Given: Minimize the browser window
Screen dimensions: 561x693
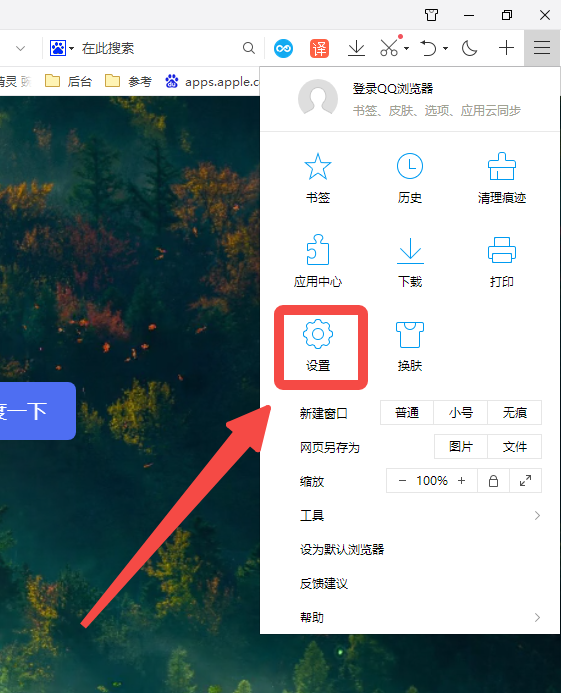Looking at the screenshot, I should (469, 15).
